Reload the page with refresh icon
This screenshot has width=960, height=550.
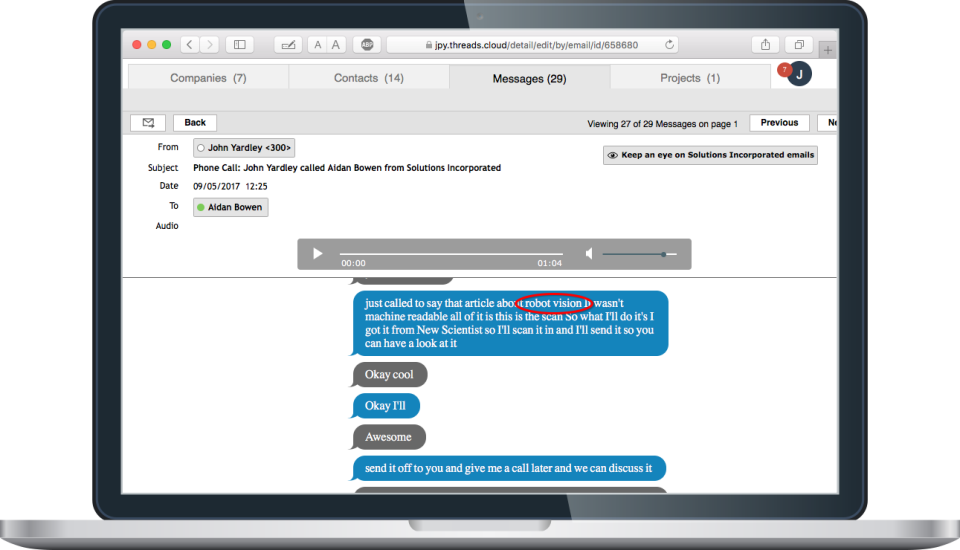click(x=669, y=45)
